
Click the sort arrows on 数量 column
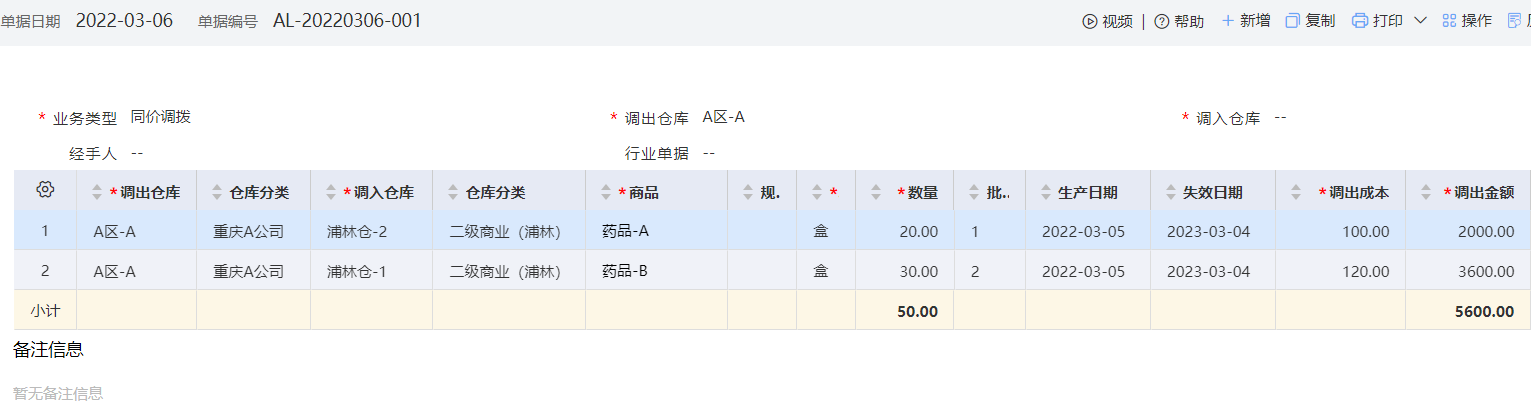(x=877, y=193)
